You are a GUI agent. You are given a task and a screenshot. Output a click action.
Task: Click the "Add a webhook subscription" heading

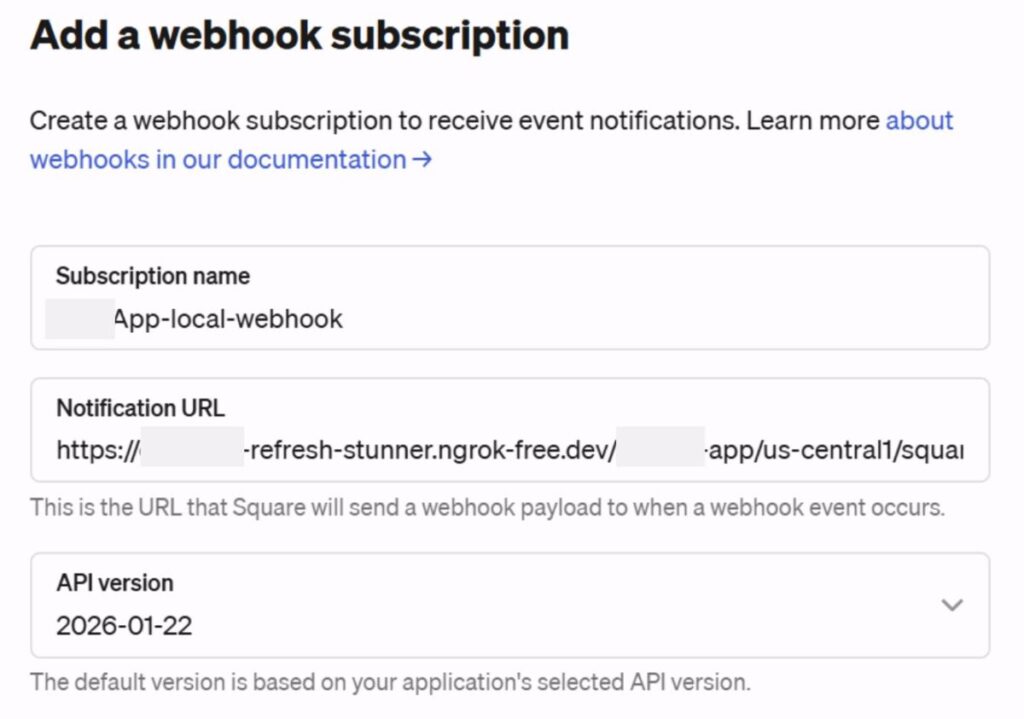tap(299, 36)
